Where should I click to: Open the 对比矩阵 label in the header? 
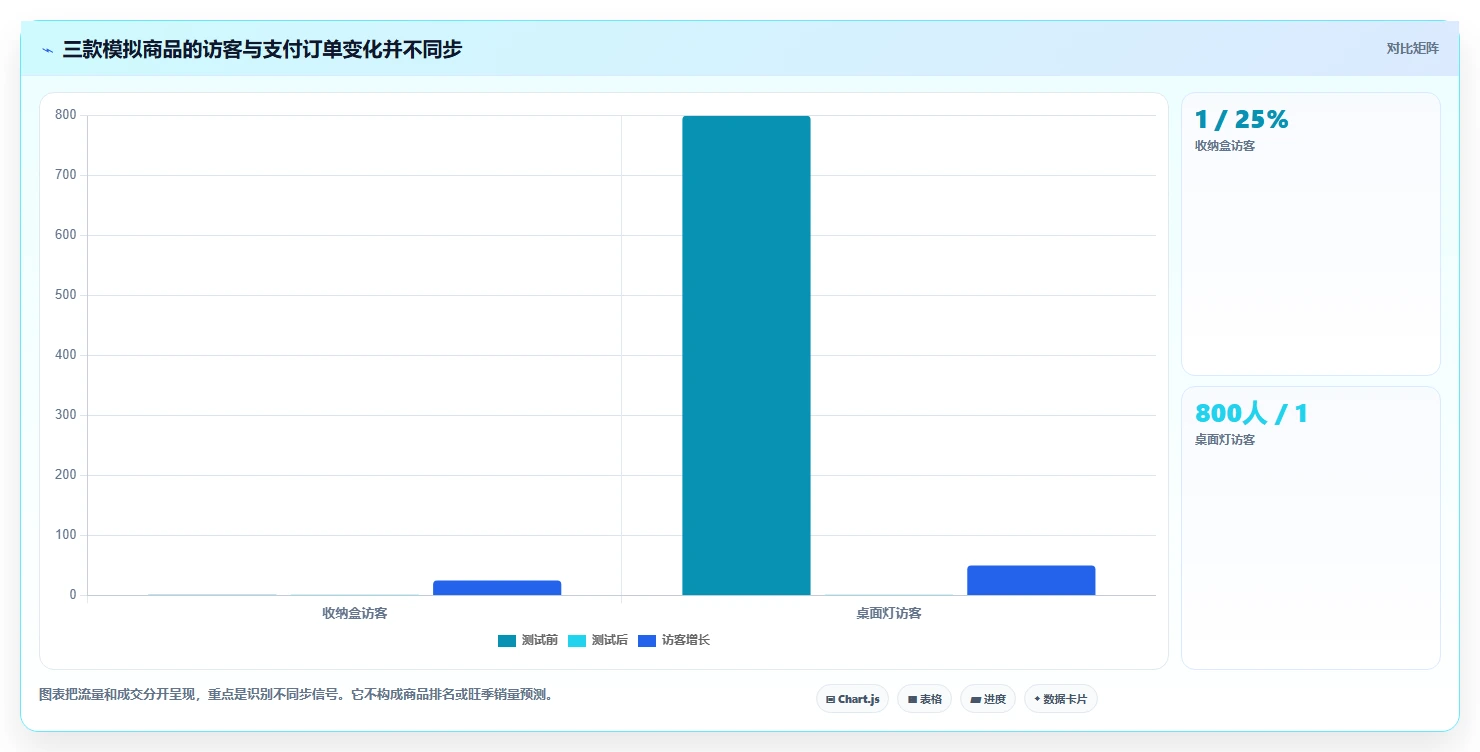tap(1412, 49)
